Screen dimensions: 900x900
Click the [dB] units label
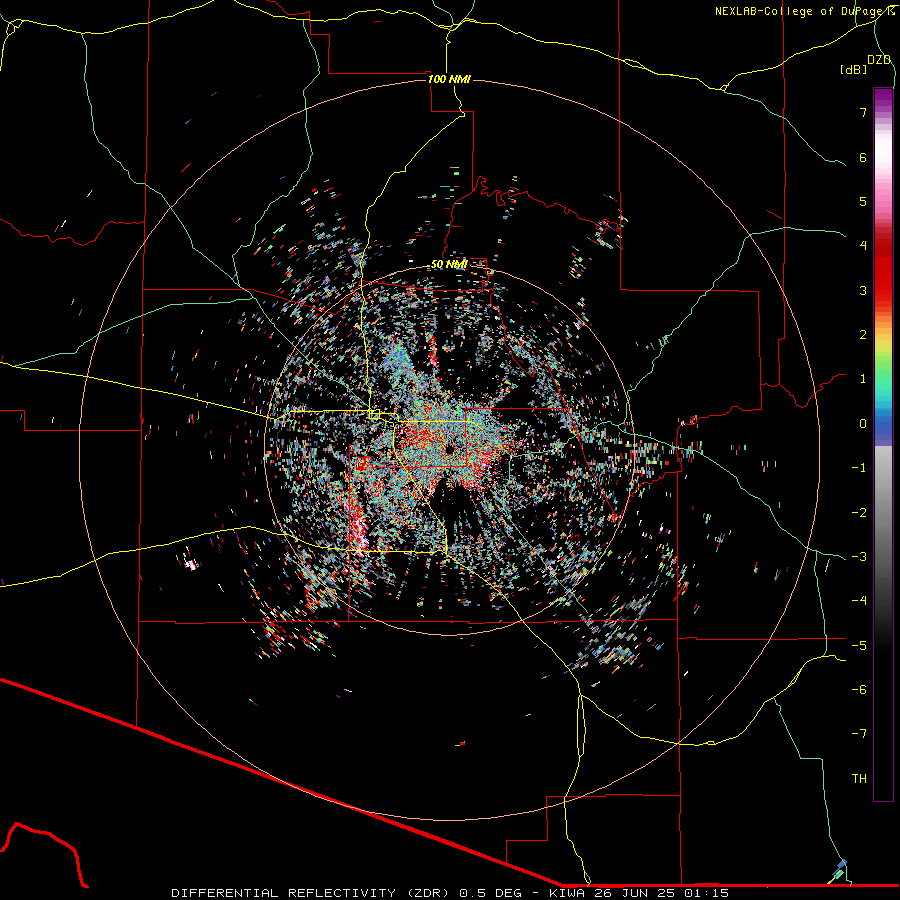(854, 69)
